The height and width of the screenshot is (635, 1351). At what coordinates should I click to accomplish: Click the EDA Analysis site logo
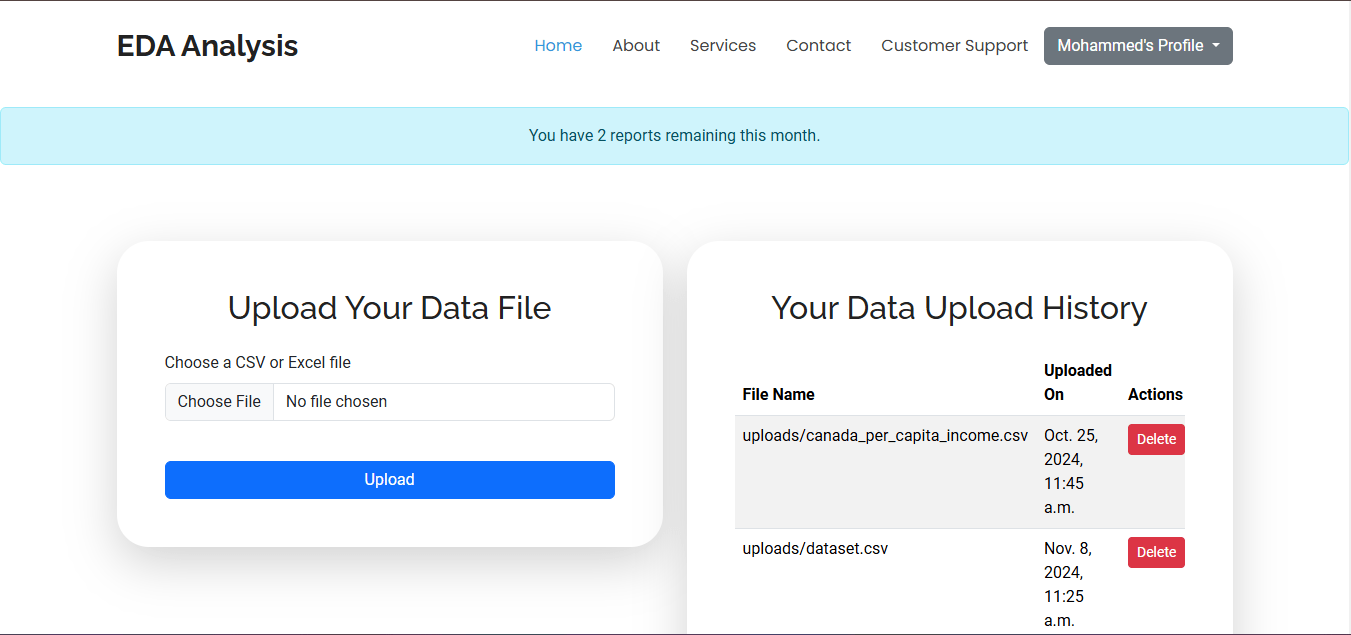(207, 46)
